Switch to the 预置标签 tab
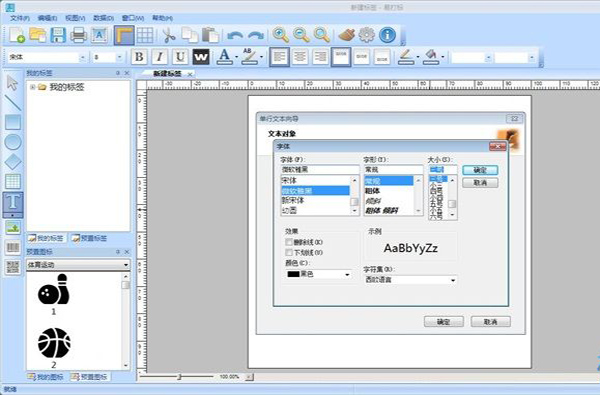 (90, 238)
